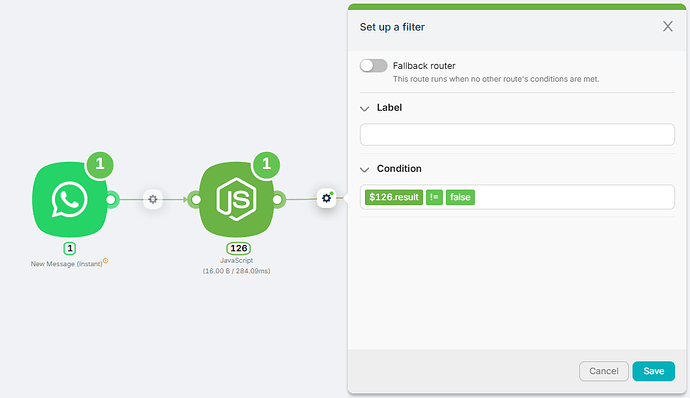Screen dimensions: 690x398
Task: Open the WhatsApp module's green run bubble
Action: [100, 164]
